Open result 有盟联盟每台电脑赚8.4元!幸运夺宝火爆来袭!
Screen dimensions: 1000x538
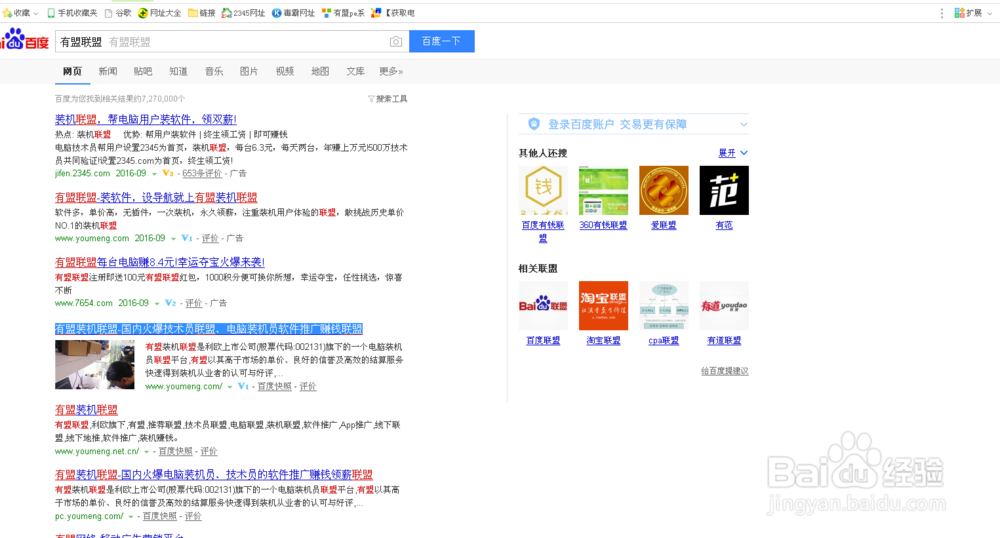pos(159,262)
